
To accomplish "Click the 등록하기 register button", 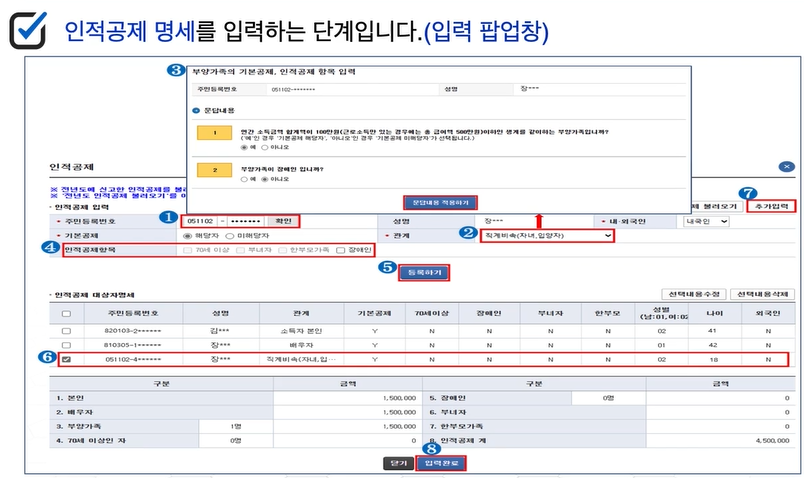I will 424,273.
